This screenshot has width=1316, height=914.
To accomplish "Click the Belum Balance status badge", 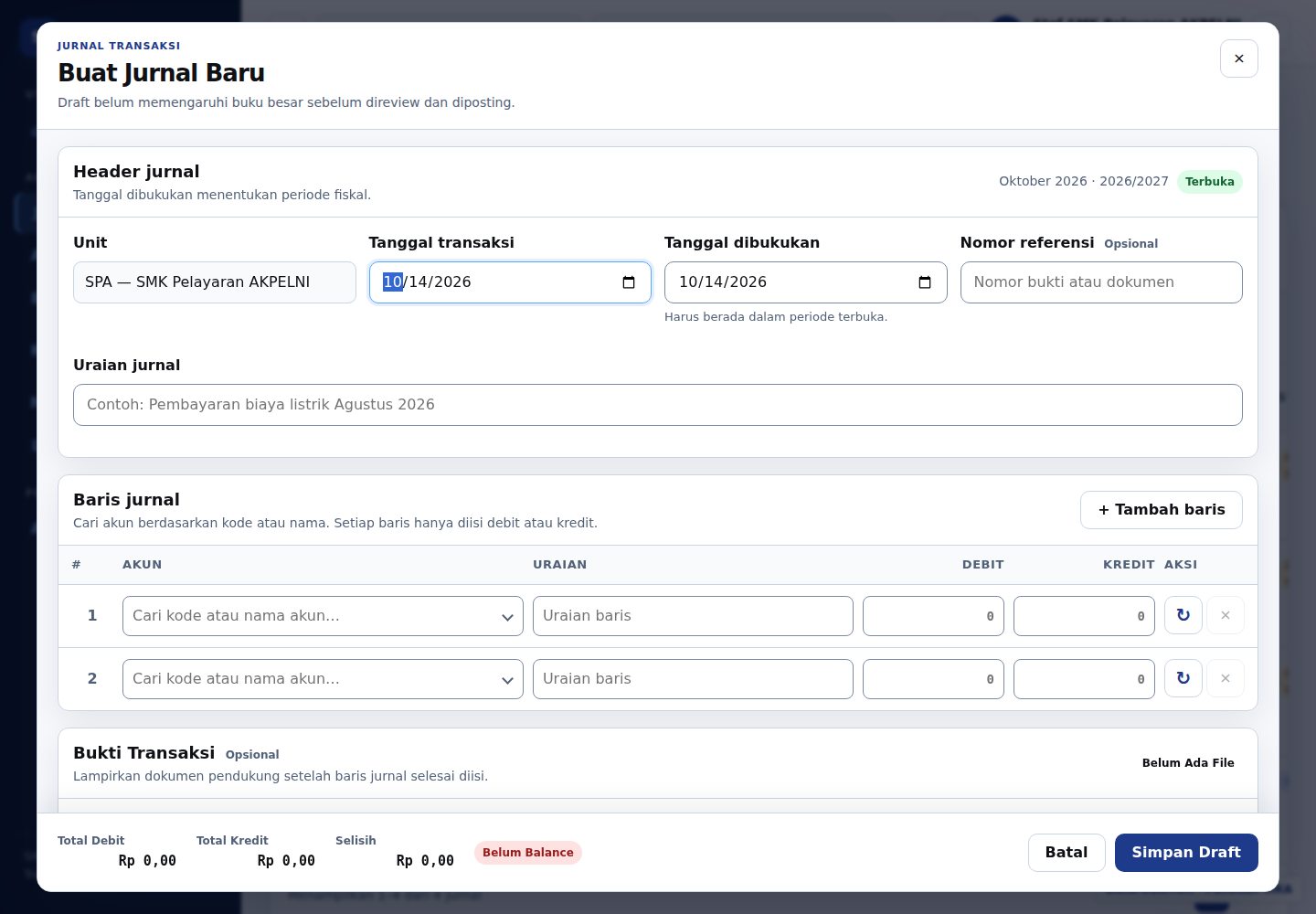I will tap(528, 853).
